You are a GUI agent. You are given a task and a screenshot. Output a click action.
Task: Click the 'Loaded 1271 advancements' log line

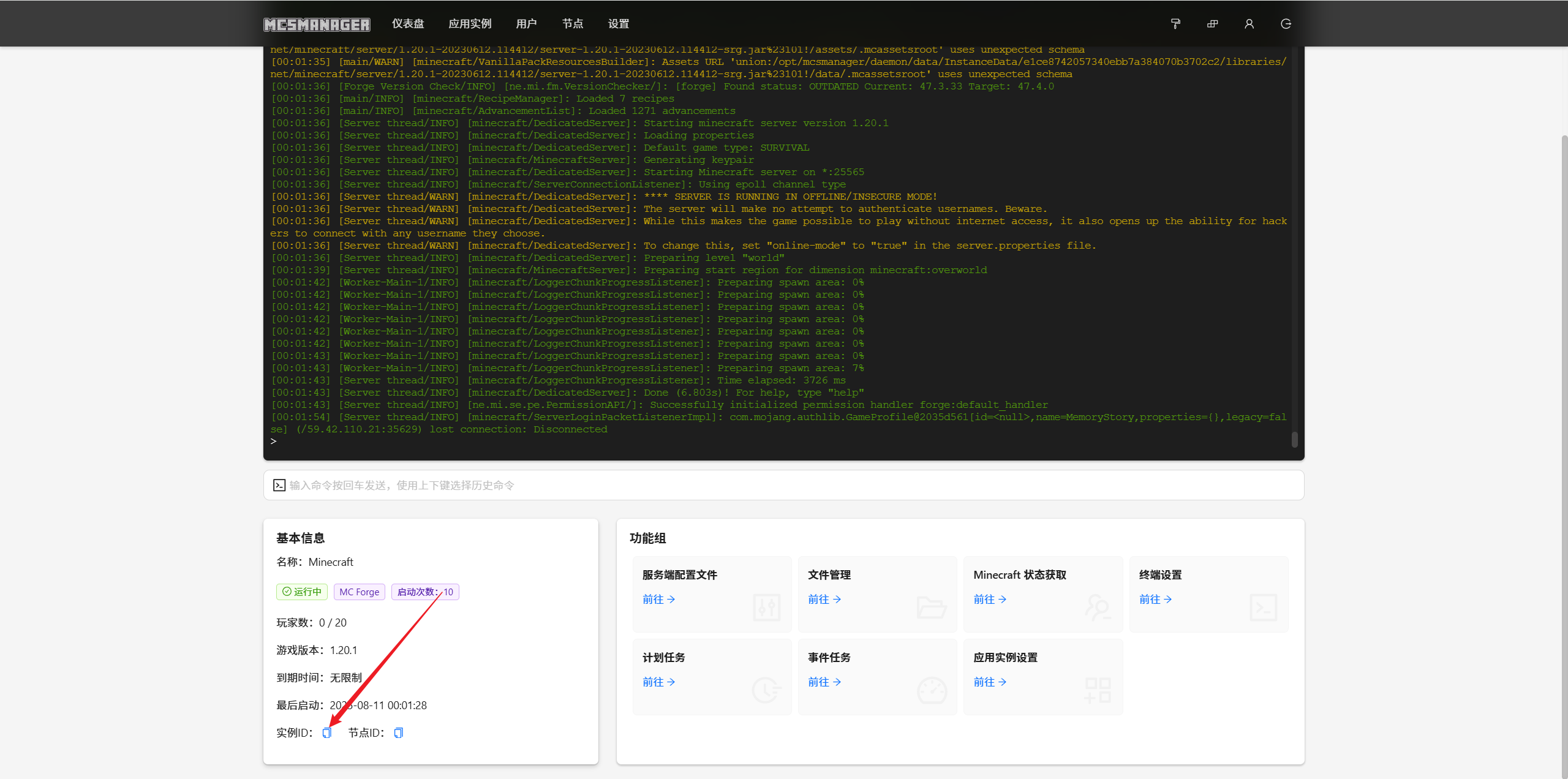pos(503,111)
